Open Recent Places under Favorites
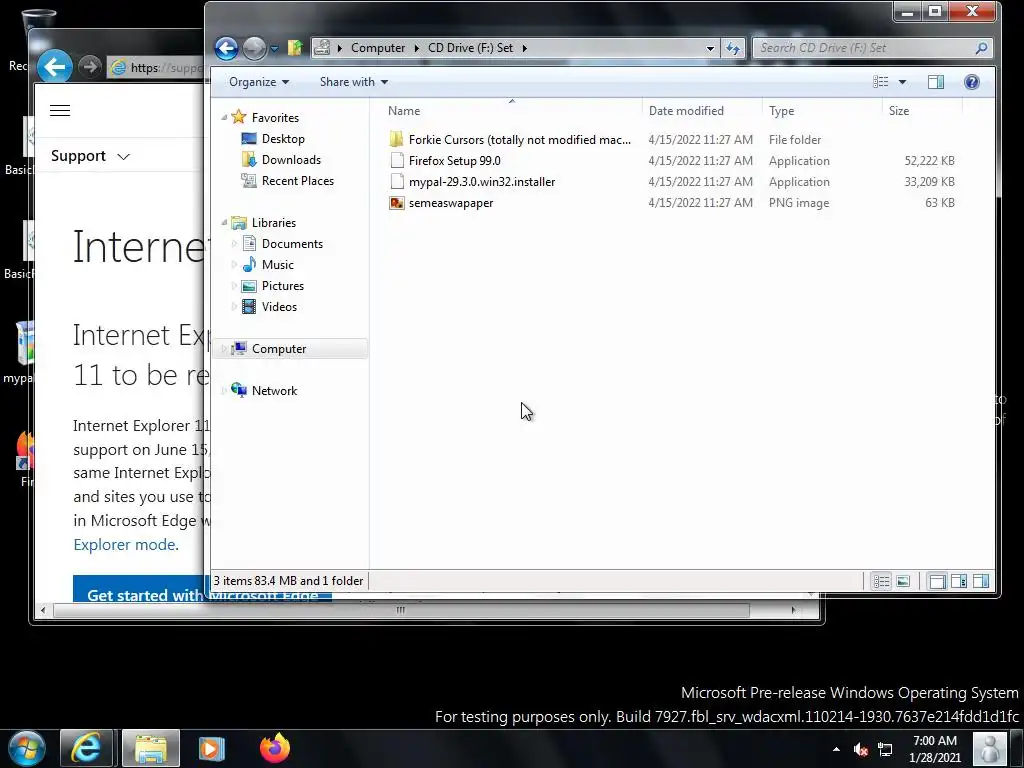This screenshot has height=768, width=1024. (298, 180)
